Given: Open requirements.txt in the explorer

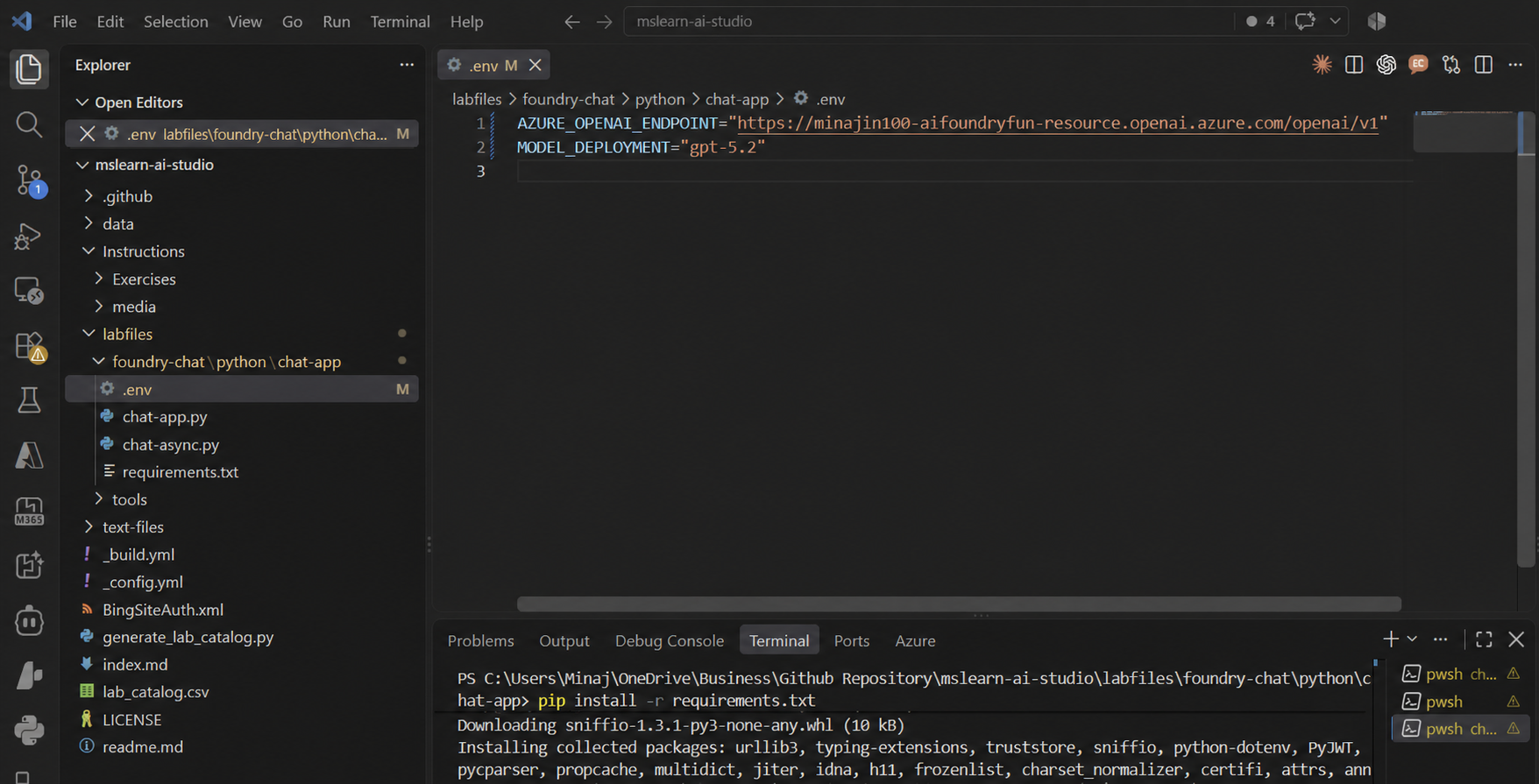Looking at the screenshot, I should point(181,472).
